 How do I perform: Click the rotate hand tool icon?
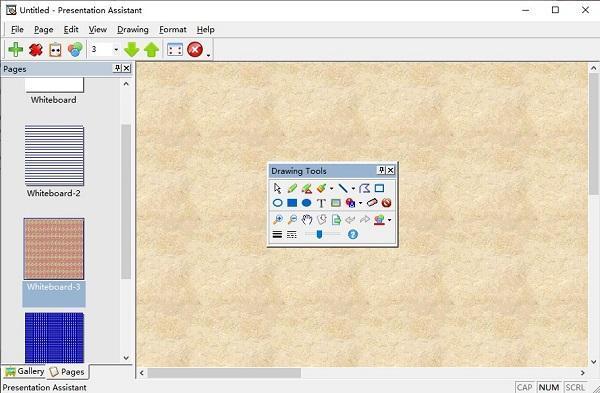point(321,220)
